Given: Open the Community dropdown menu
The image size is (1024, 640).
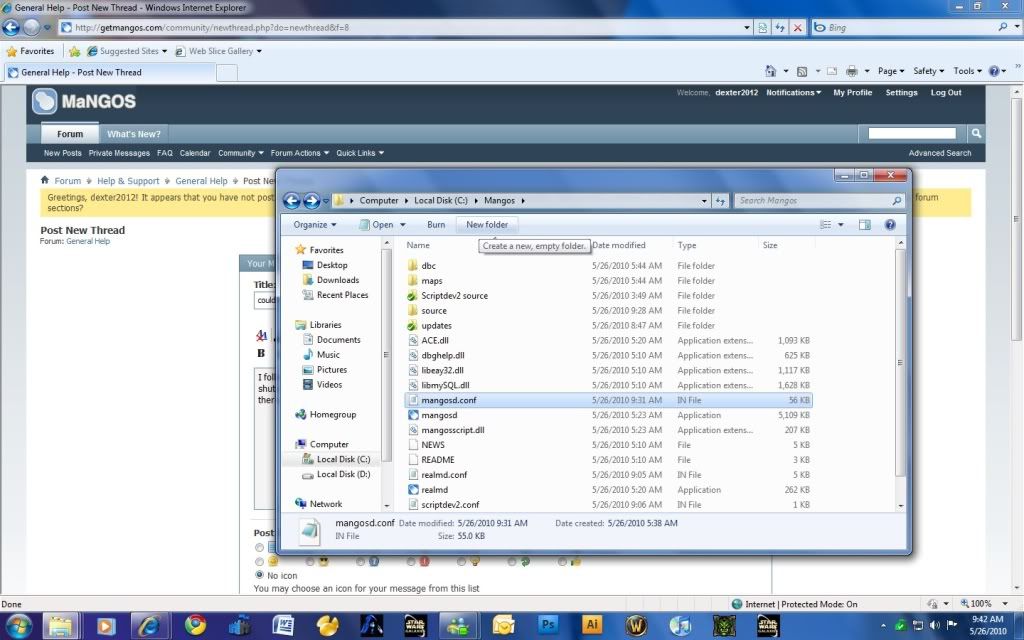Looking at the screenshot, I should click(x=240, y=153).
